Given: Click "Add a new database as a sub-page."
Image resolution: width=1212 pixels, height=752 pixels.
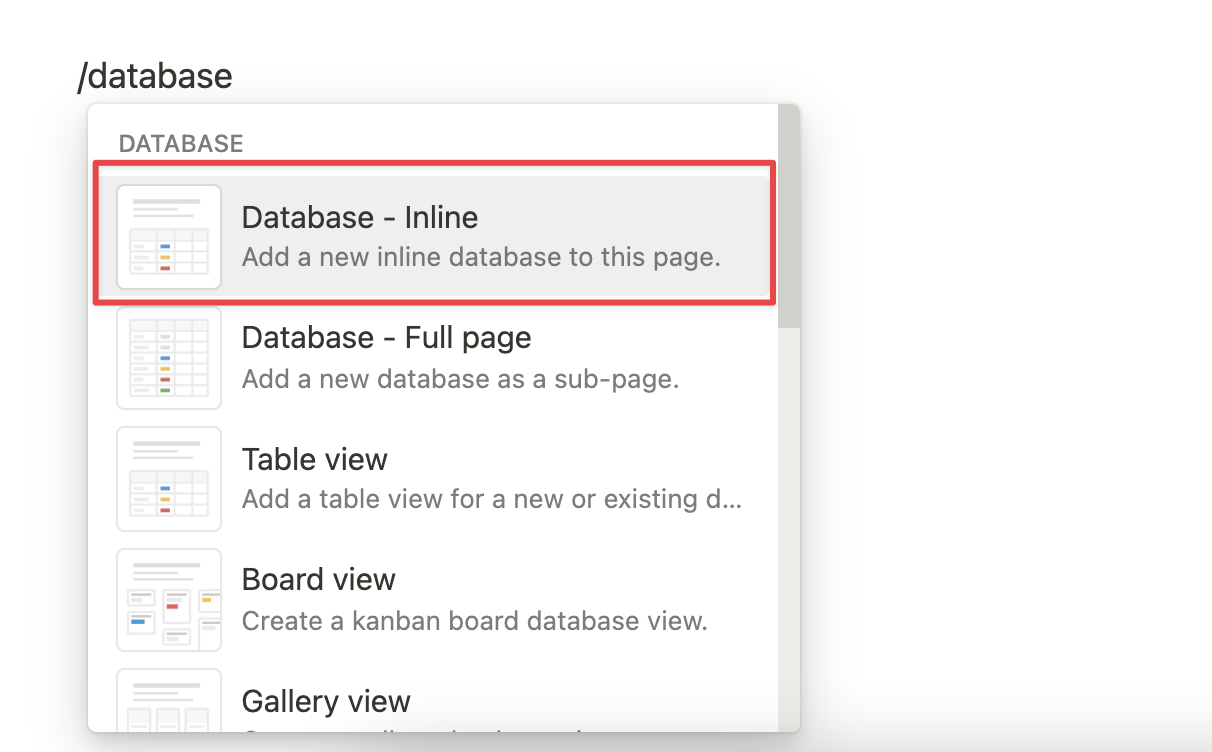Looking at the screenshot, I should (460, 379).
